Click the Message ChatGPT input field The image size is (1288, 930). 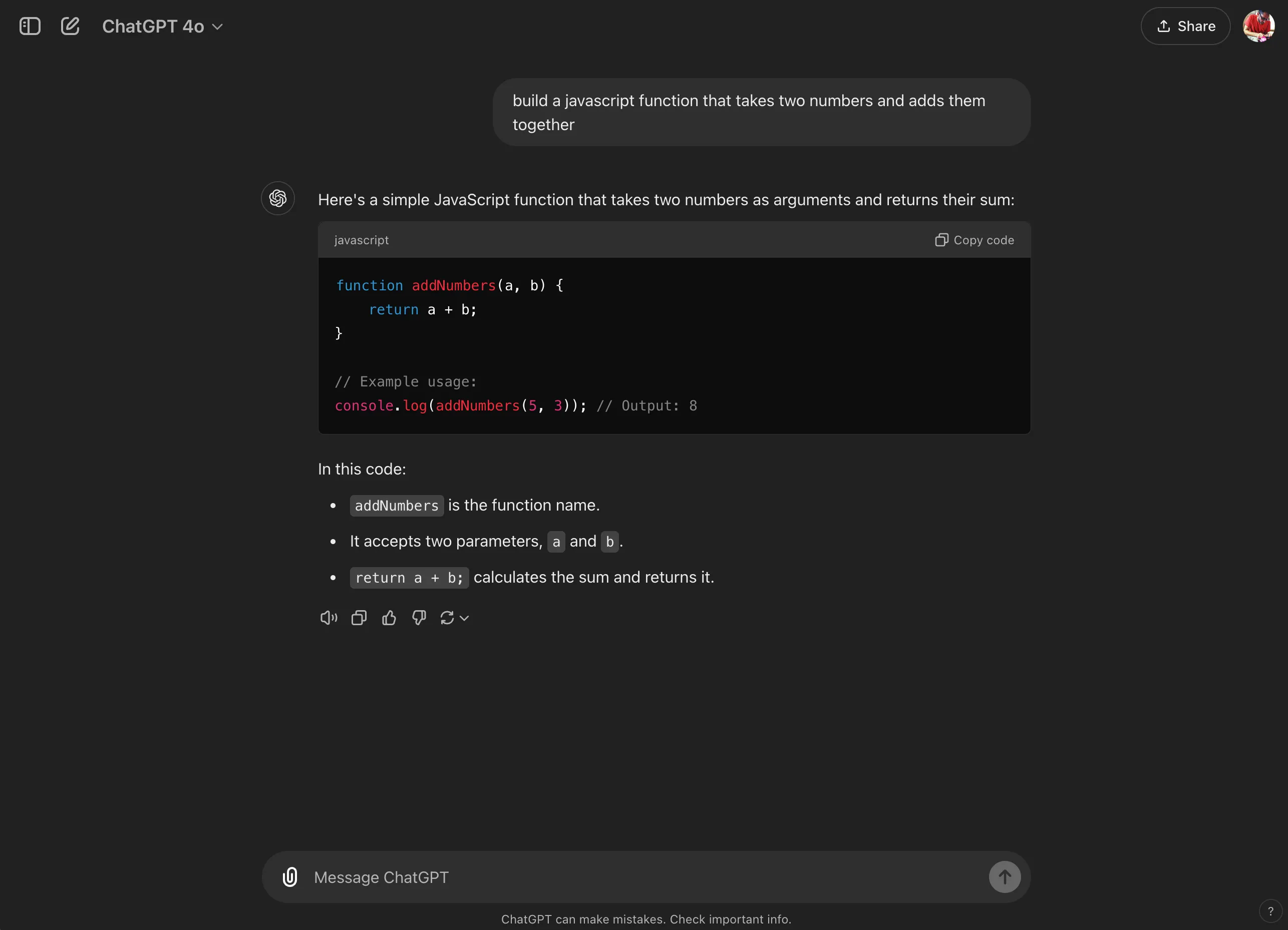pos(568,876)
